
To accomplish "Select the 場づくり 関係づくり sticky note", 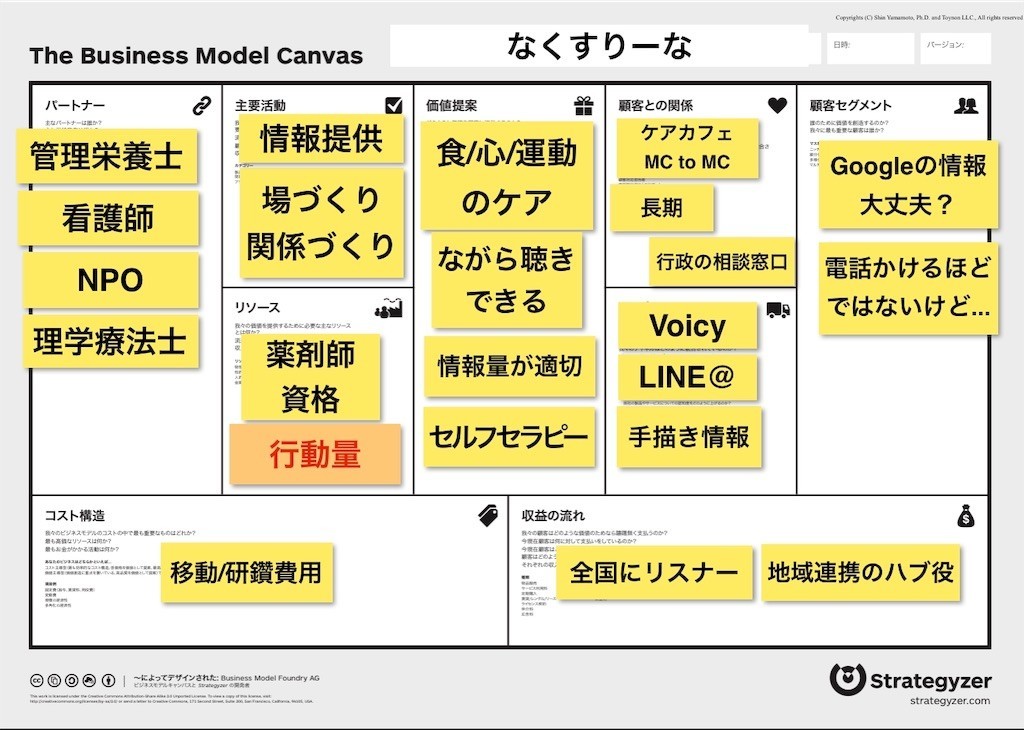I will click(322, 223).
